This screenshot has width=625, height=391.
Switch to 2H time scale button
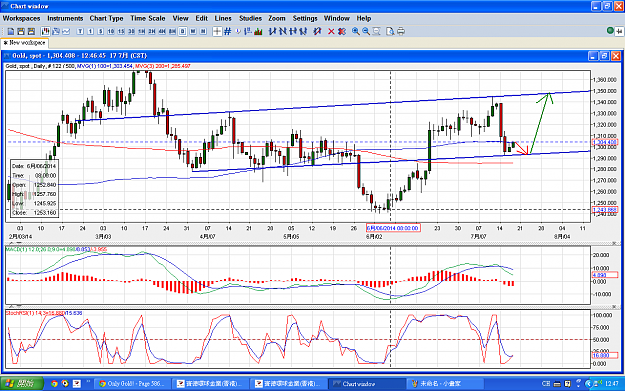pos(152,31)
